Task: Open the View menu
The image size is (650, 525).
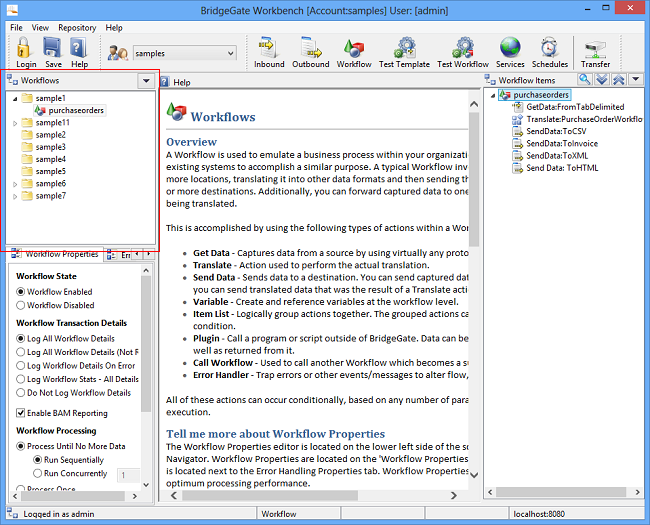Action: 40,28
